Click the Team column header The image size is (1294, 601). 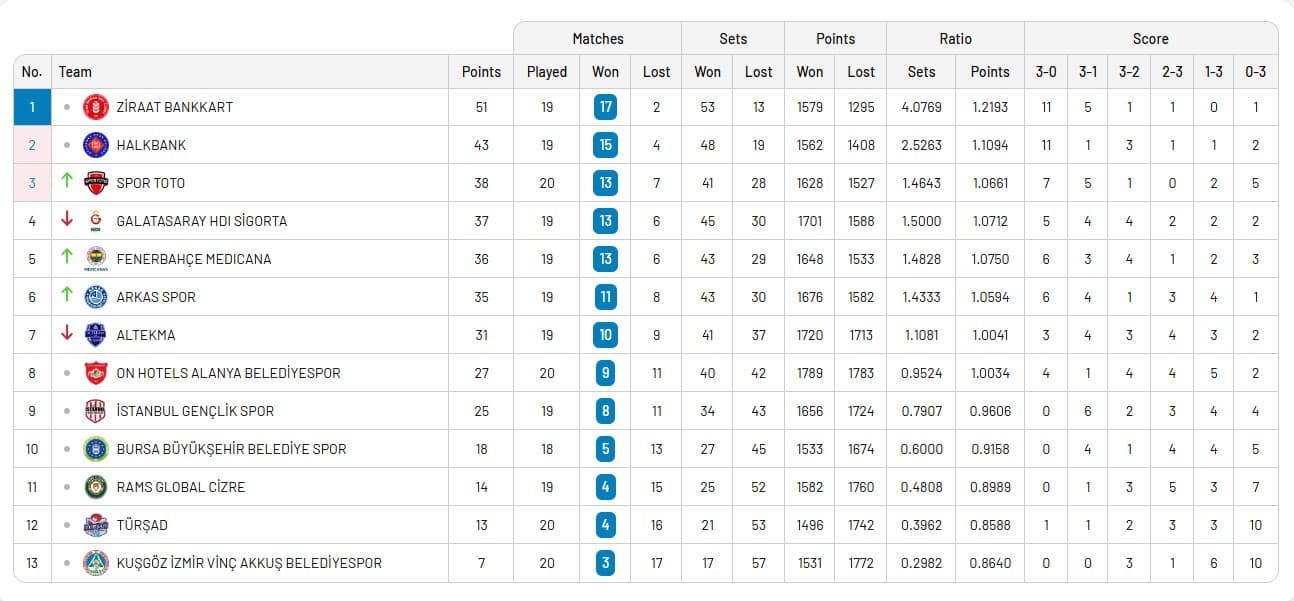coord(75,72)
